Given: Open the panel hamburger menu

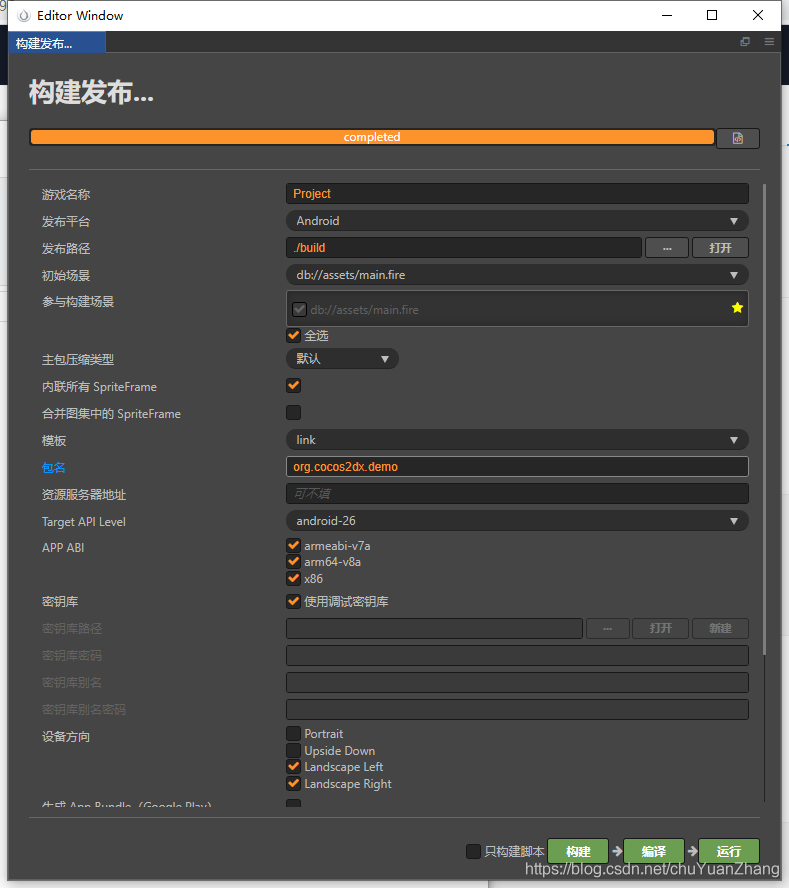Looking at the screenshot, I should [769, 42].
